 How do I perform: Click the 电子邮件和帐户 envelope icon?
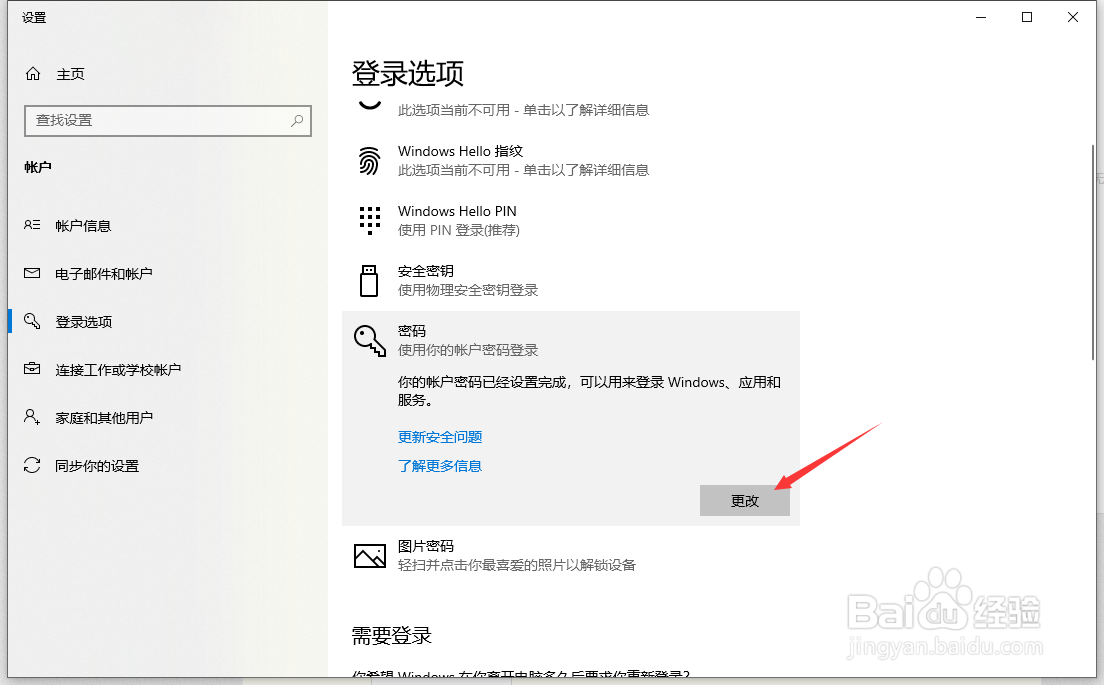click(x=31, y=273)
